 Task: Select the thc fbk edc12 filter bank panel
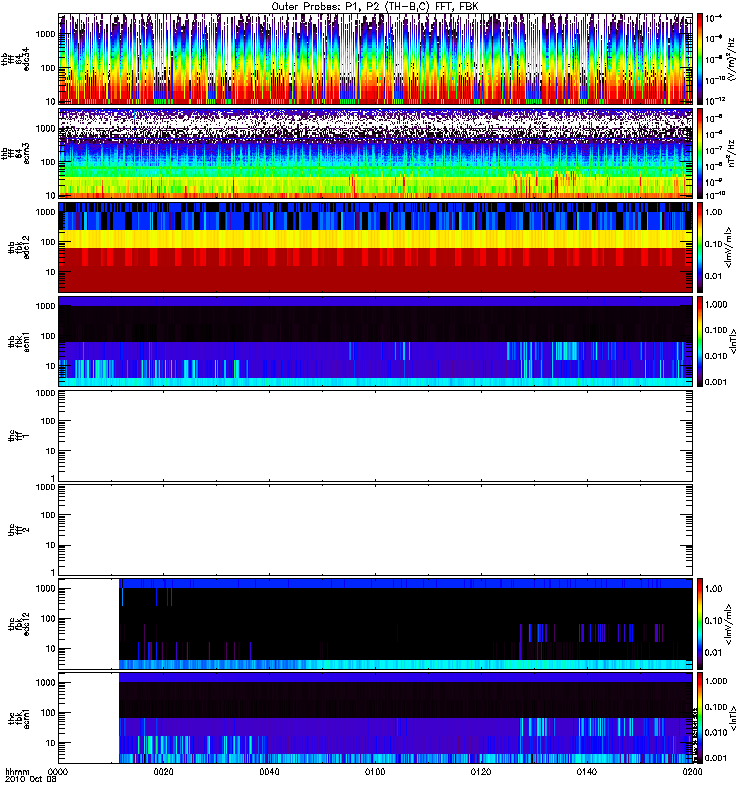pyautogui.click(x=376, y=623)
